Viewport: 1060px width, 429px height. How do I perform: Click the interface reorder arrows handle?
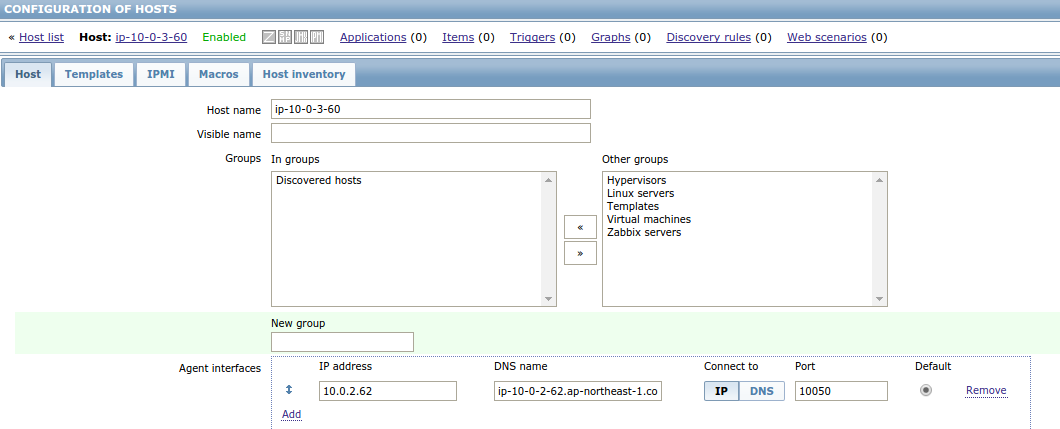pos(289,390)
